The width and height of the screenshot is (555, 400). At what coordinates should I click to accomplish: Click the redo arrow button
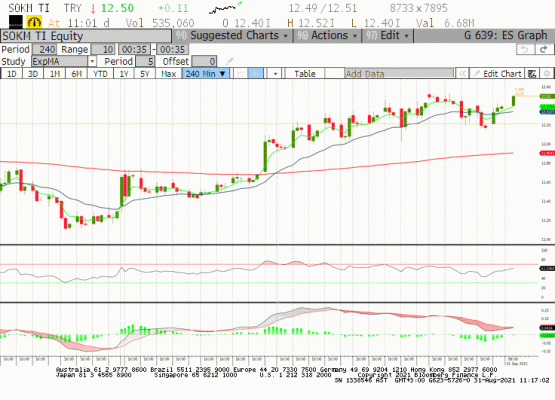click(x=544, y=50)
